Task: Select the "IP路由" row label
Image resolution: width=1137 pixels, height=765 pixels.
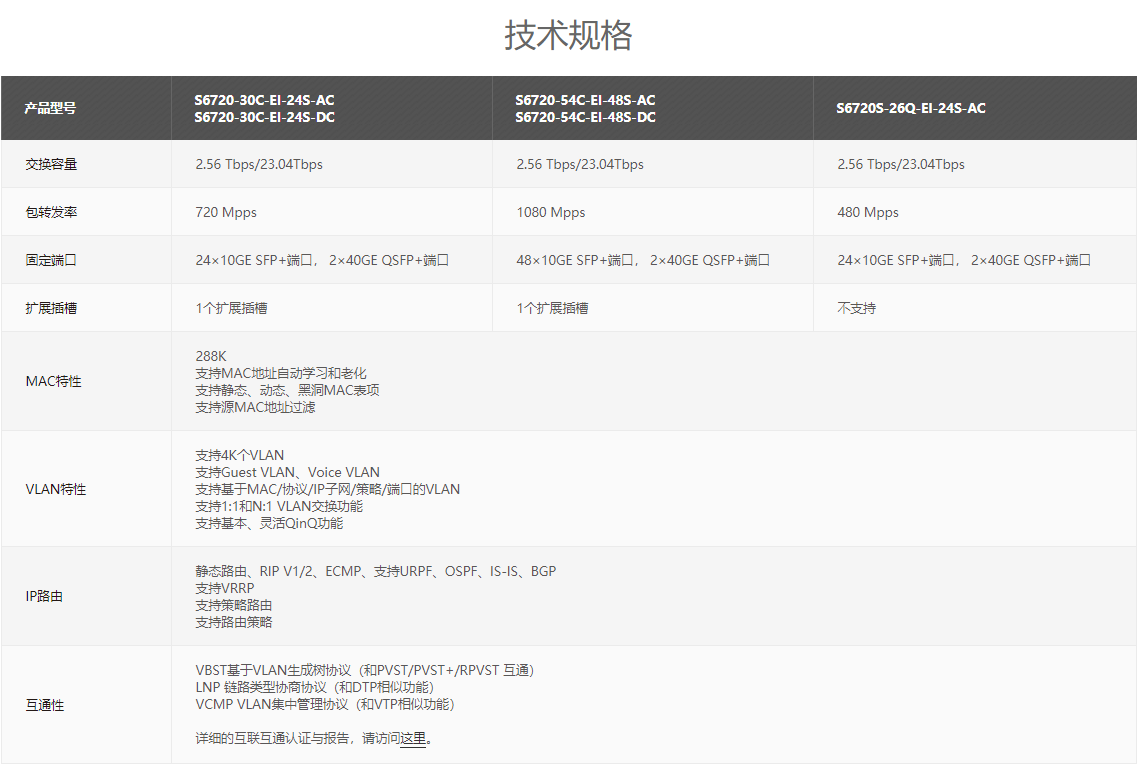Action: (x=44, y=596)
